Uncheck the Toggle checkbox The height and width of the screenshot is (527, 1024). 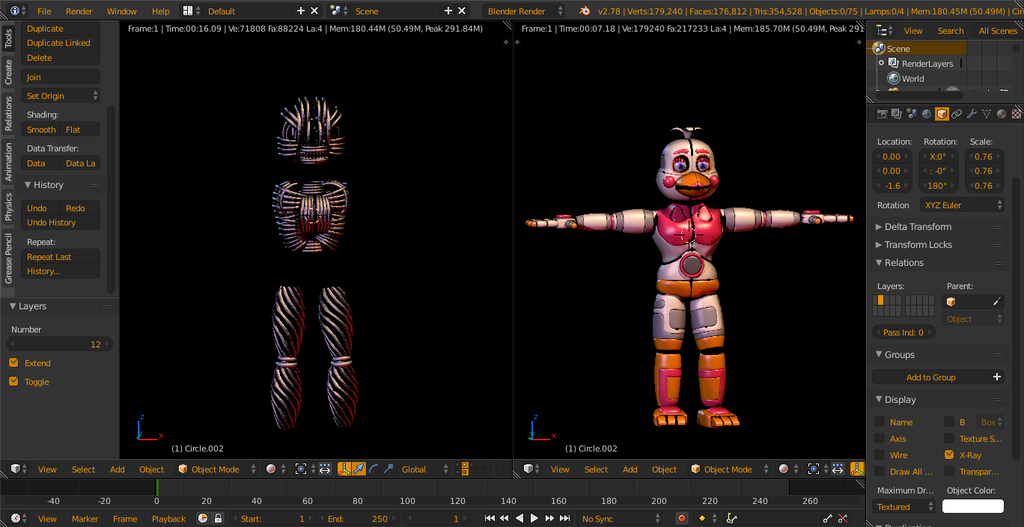pos(13,381)
